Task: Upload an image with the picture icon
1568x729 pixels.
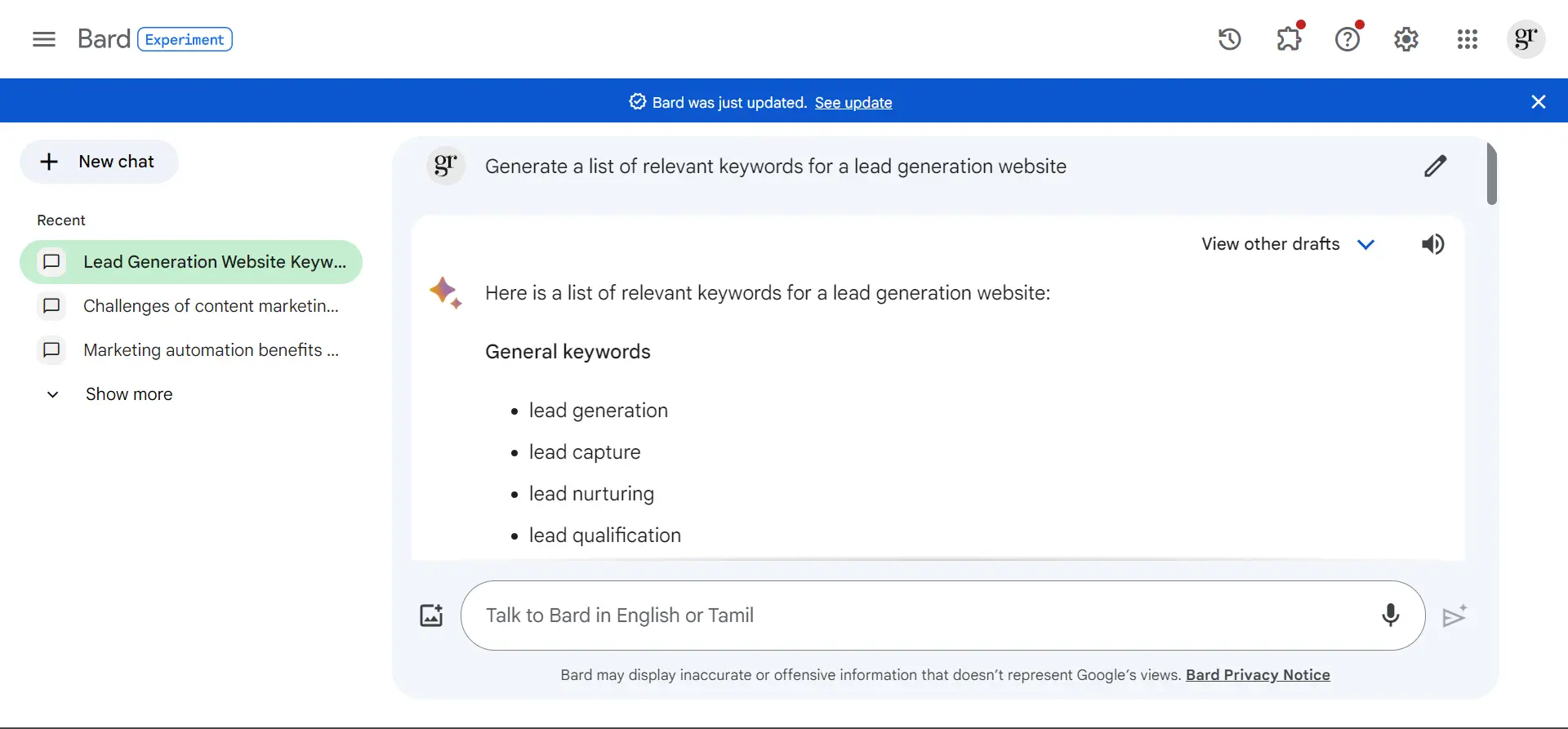Action: (x=431, y=615)
